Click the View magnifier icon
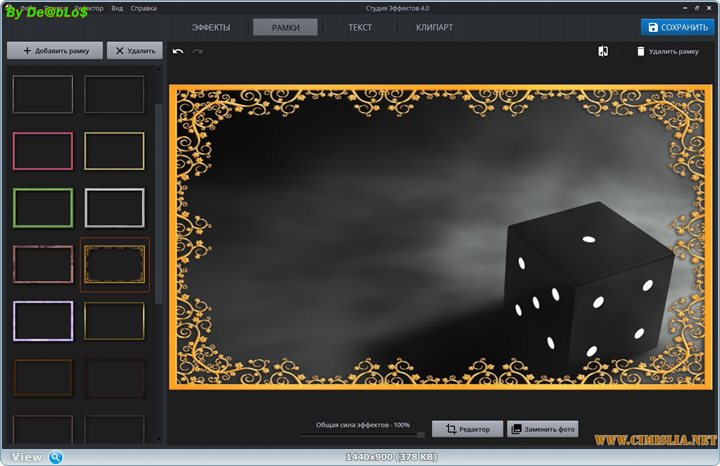Screen dimensions: 720x466 point(56,457)
